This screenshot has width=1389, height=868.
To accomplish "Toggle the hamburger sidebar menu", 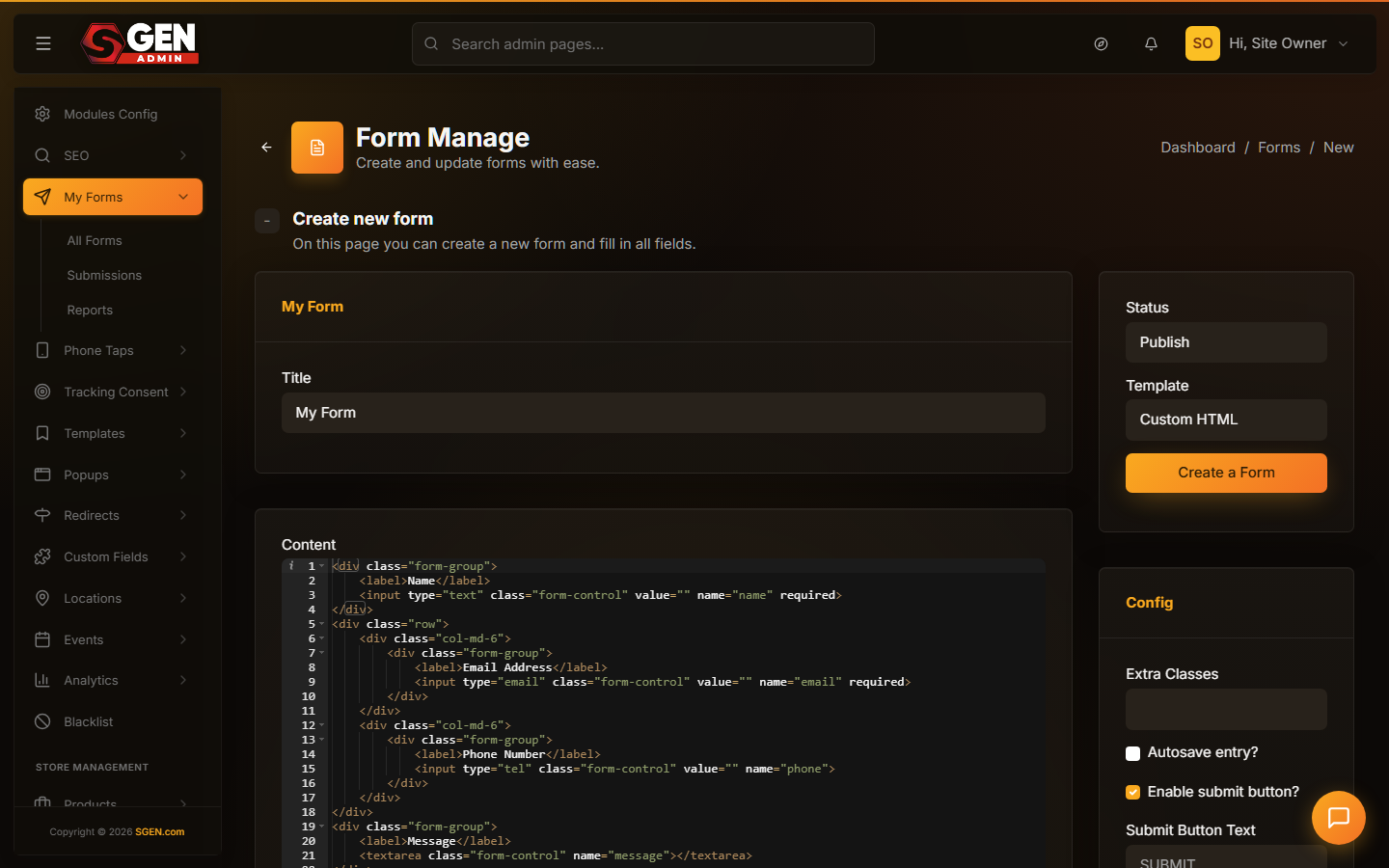I will (43, 43).
